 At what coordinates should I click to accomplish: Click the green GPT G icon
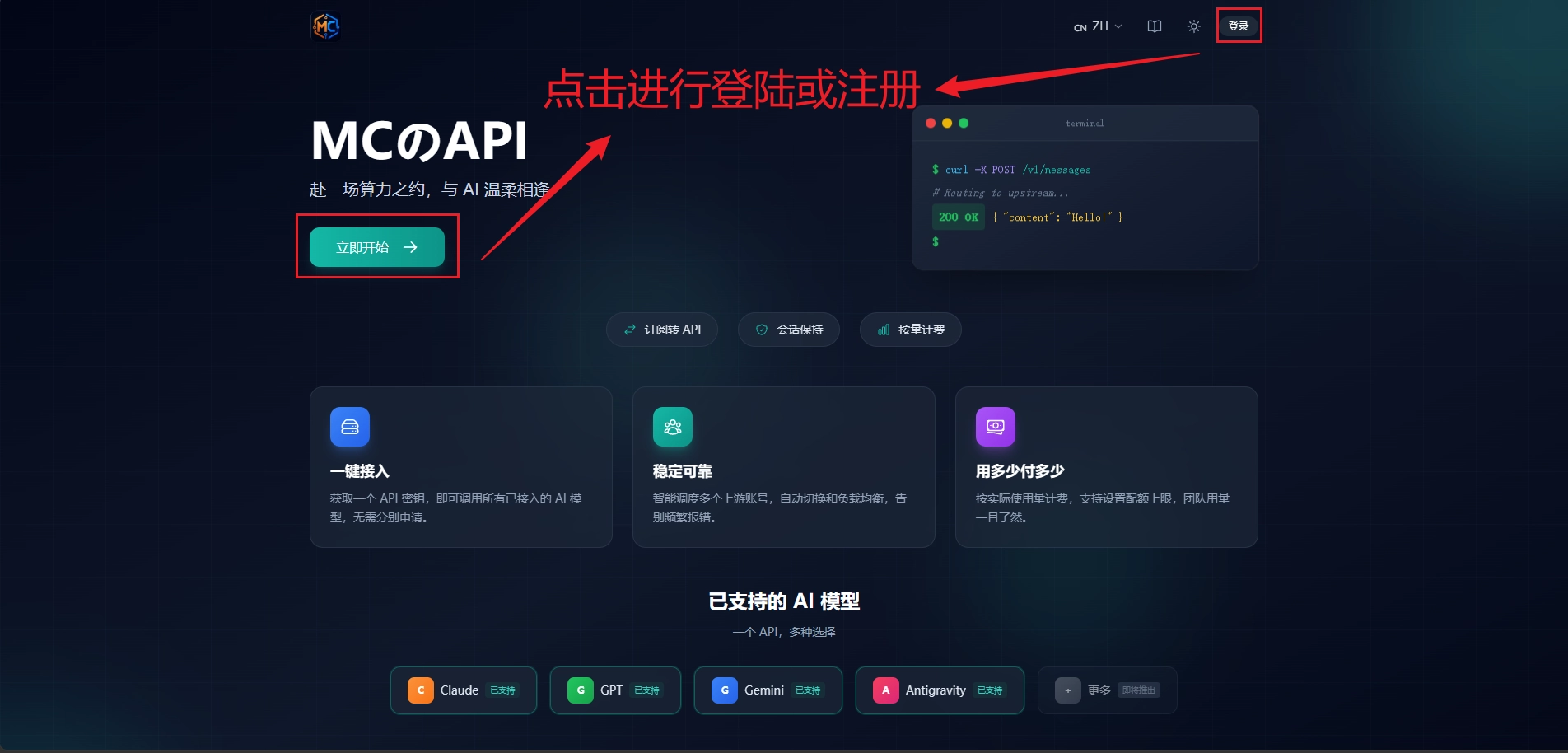(581, 690)
